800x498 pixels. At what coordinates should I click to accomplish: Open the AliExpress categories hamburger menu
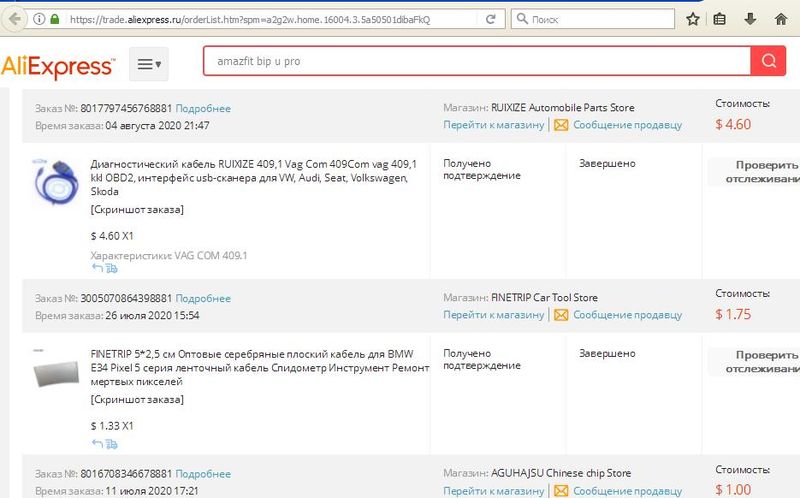(149, 64)
